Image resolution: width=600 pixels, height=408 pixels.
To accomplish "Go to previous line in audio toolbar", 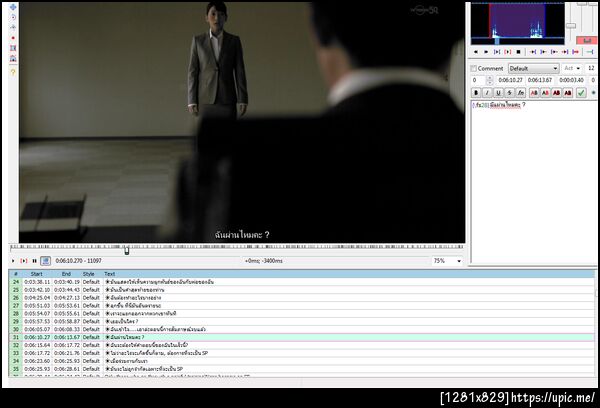I will (476, 52).
